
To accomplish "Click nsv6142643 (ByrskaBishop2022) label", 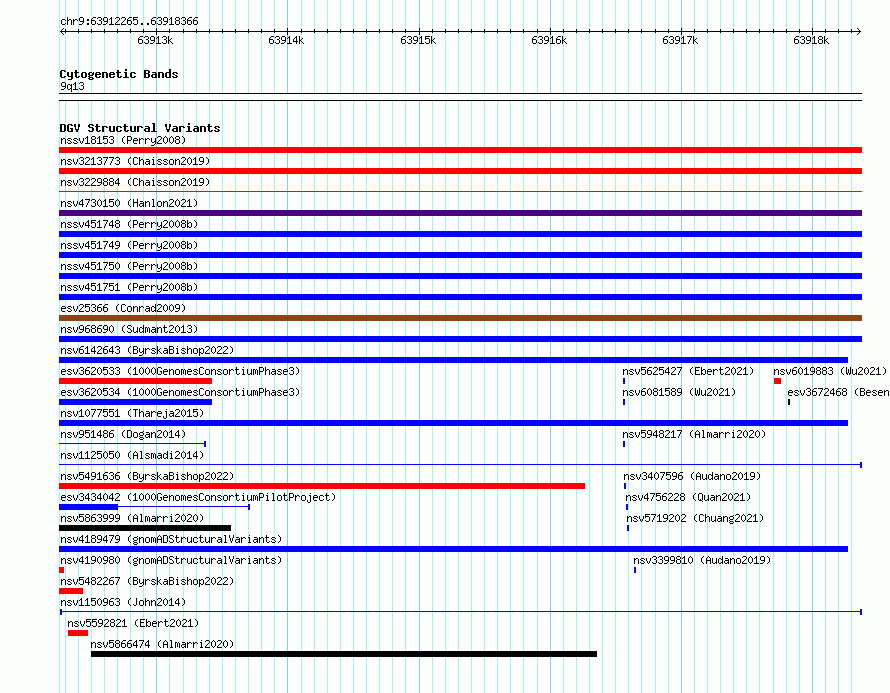I will 147,350.
